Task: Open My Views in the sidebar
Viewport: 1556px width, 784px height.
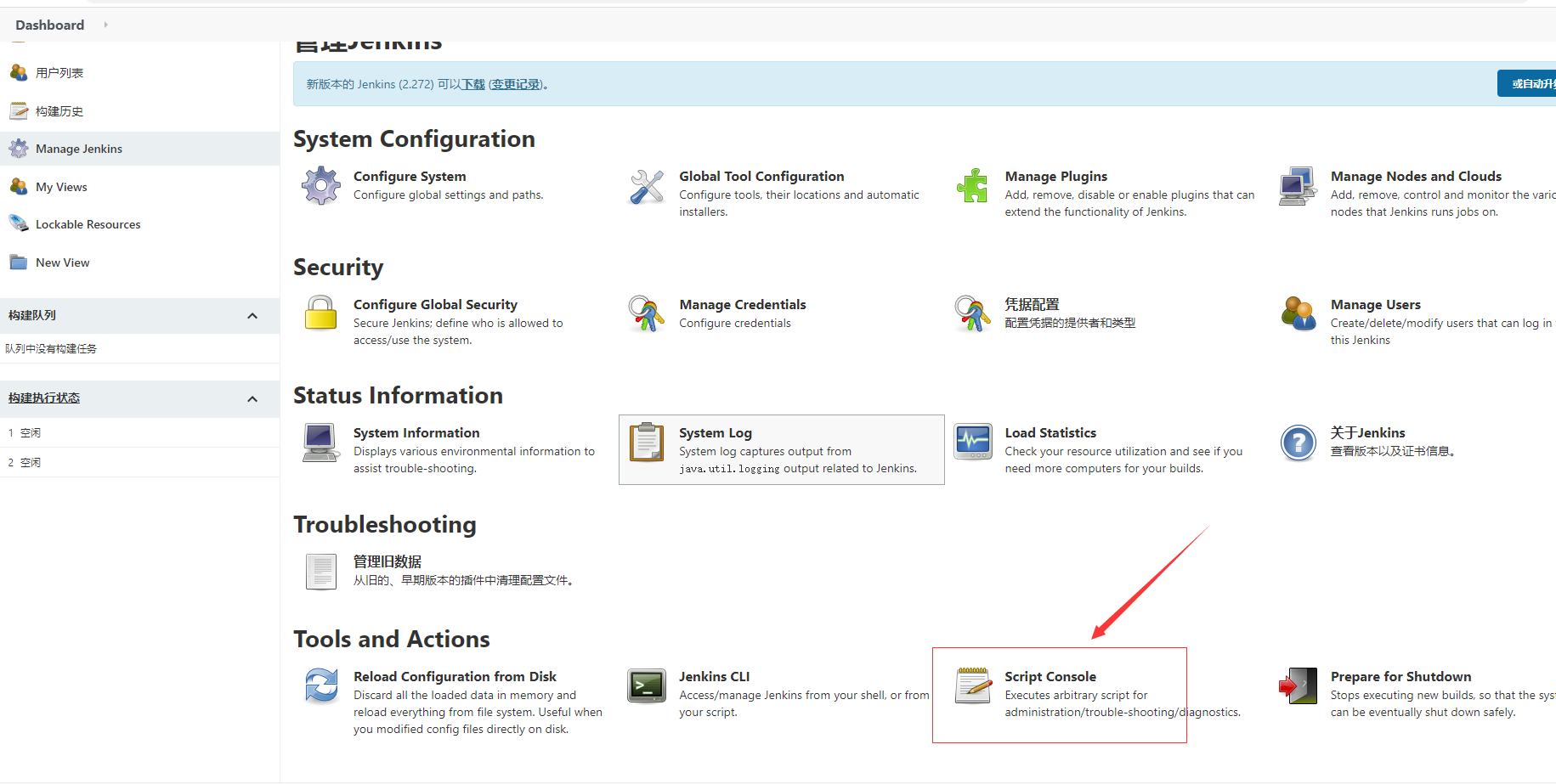Action: pos(61,187)
